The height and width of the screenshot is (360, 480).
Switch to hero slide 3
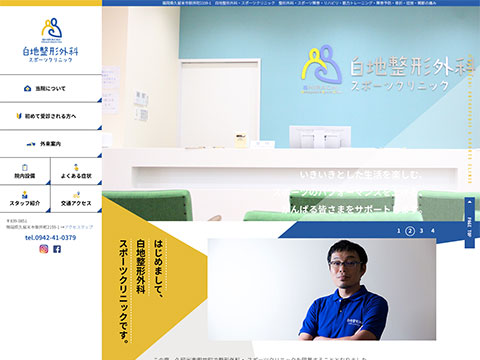tap(421, 231)
